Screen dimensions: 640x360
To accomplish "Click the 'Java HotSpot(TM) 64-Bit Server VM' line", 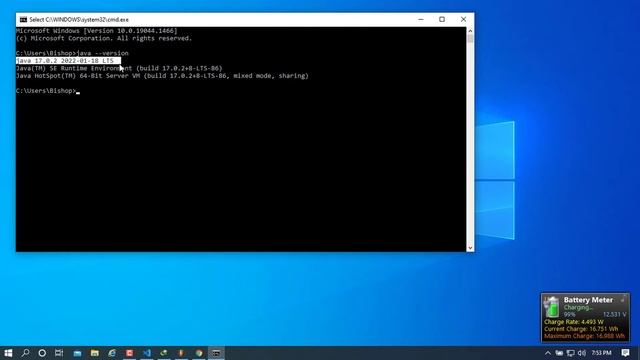I will pyautogui.click(x=162, y=76).
